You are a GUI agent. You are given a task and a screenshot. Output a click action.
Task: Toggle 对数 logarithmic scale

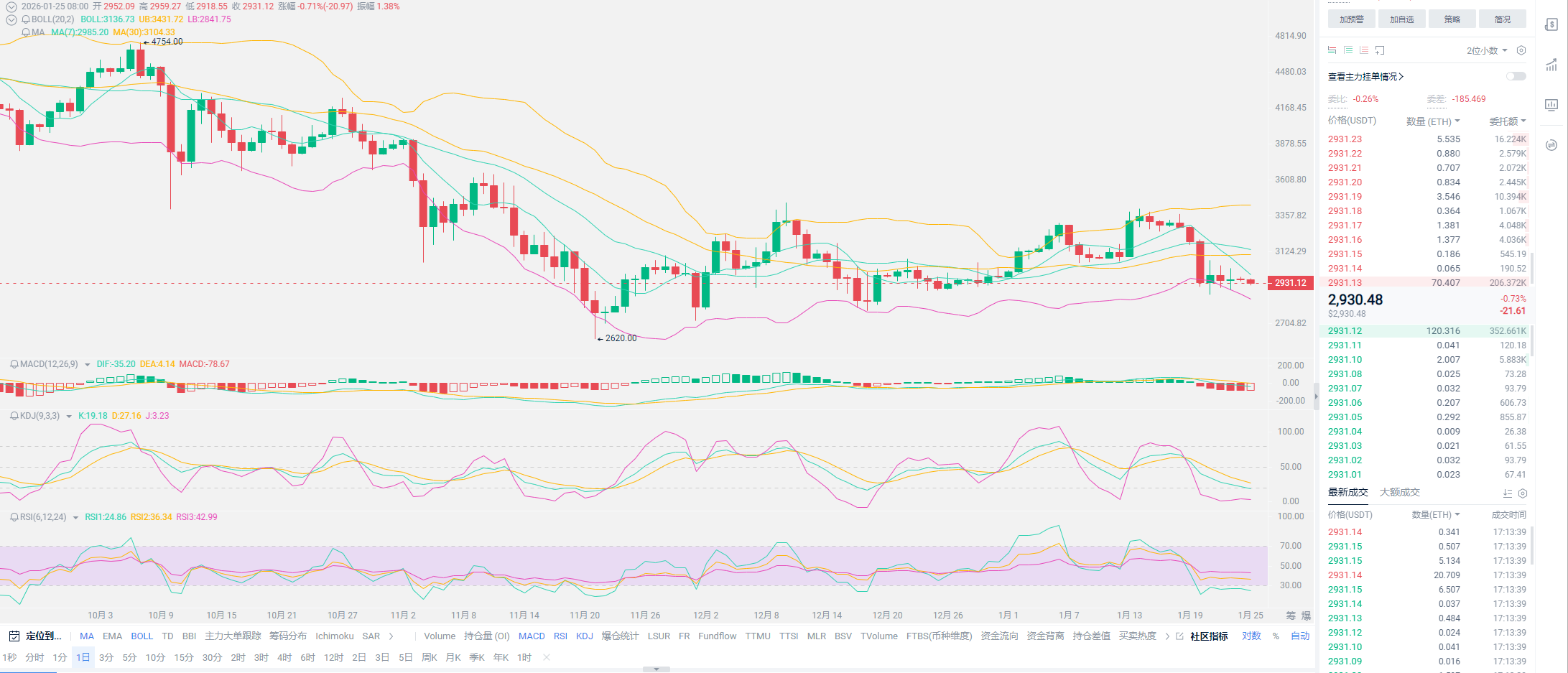click(1251, 636)
